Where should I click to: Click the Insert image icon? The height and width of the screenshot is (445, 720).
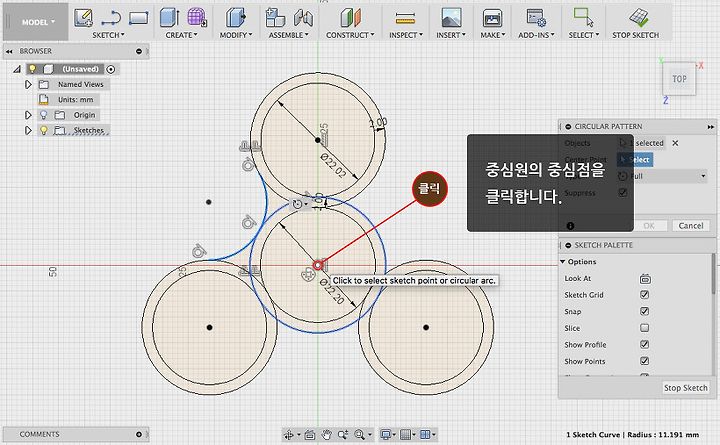click(x=451, y=18)
